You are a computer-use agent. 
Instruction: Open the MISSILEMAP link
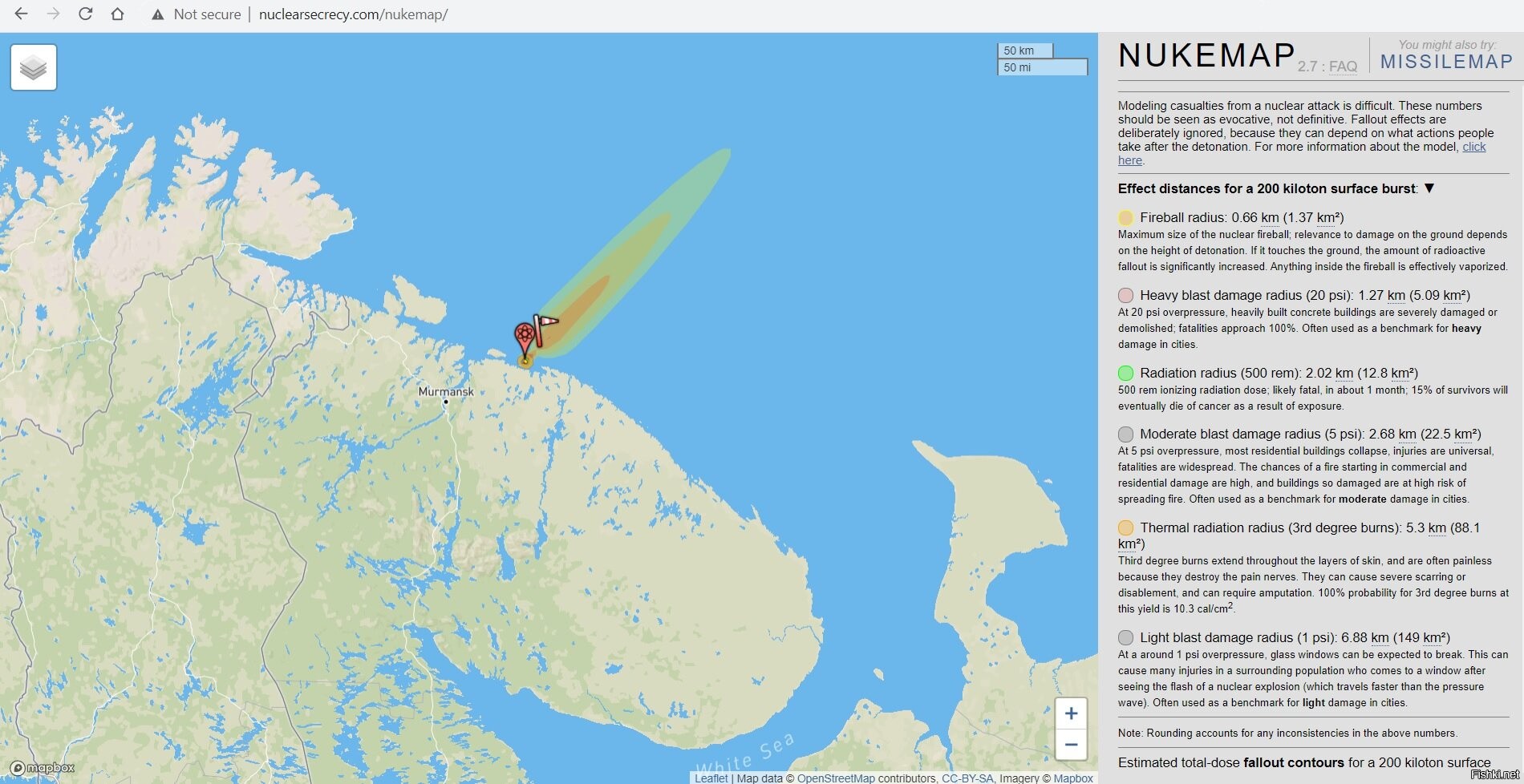(x=1446, y=62)
